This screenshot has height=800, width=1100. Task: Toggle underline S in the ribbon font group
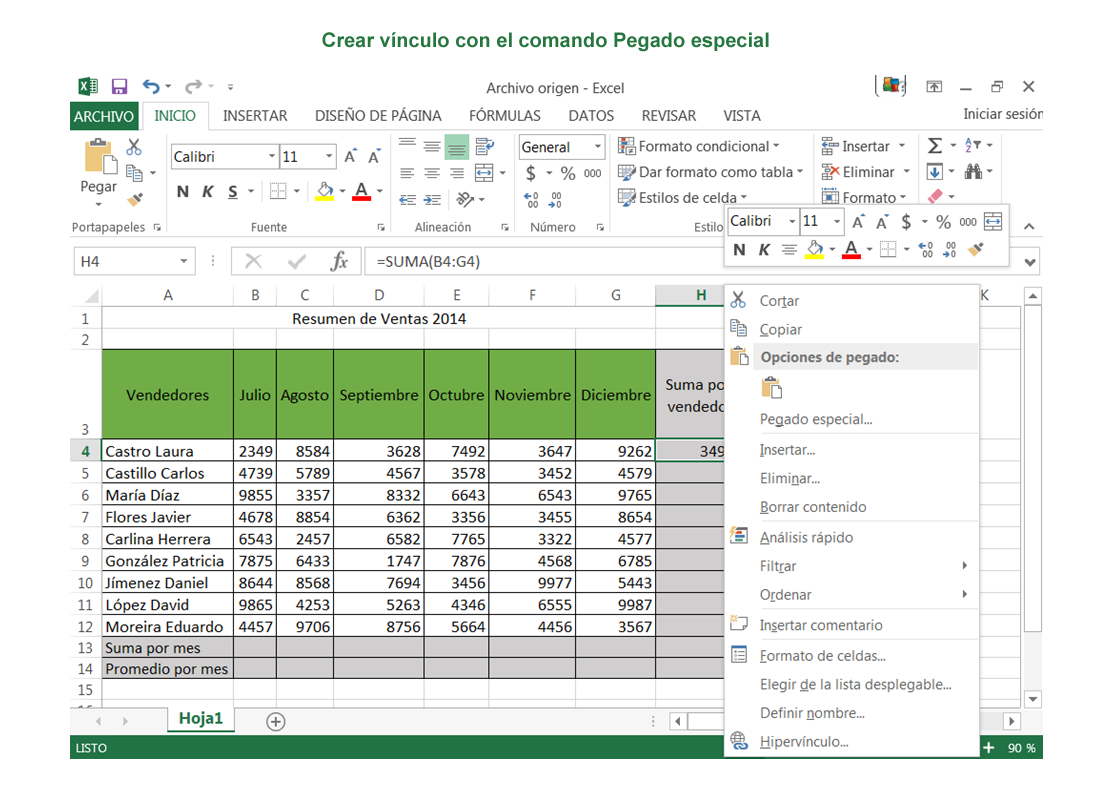pyautogui.click(x=233, y=192)
